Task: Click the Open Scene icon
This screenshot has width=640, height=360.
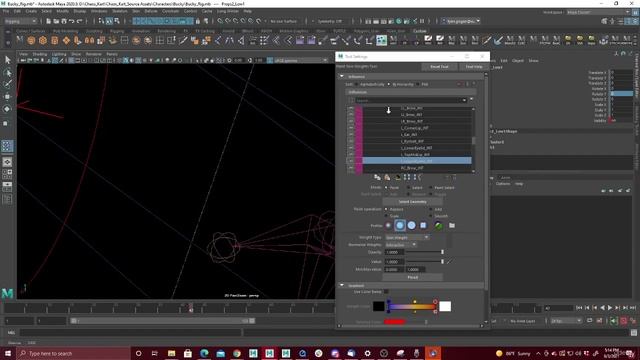Action: pyautogui.click(x=56, y=21)
